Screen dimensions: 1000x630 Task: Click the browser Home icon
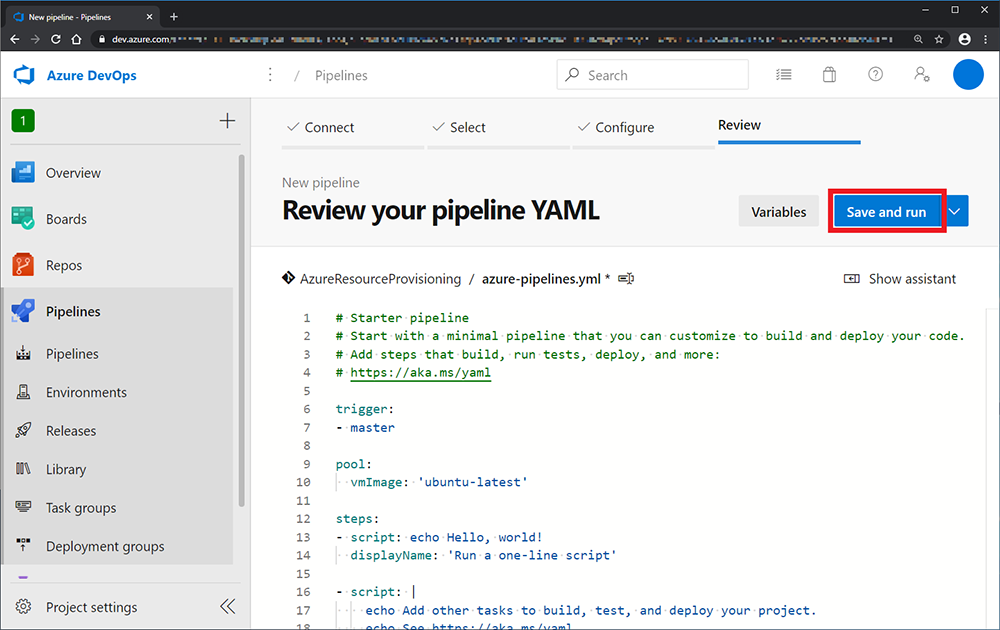(77, 40)
